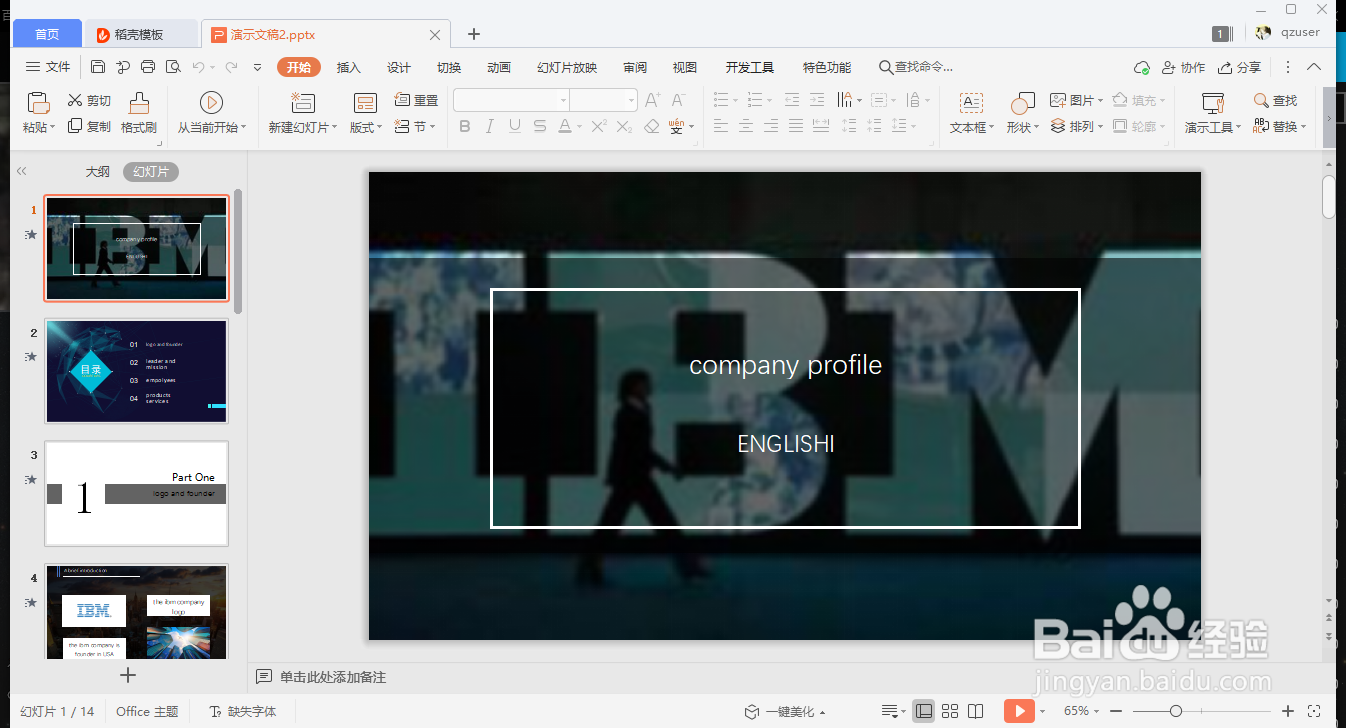Click the Decrease Font Size A- icon
Screen dimensions: 1346x728
678,100
